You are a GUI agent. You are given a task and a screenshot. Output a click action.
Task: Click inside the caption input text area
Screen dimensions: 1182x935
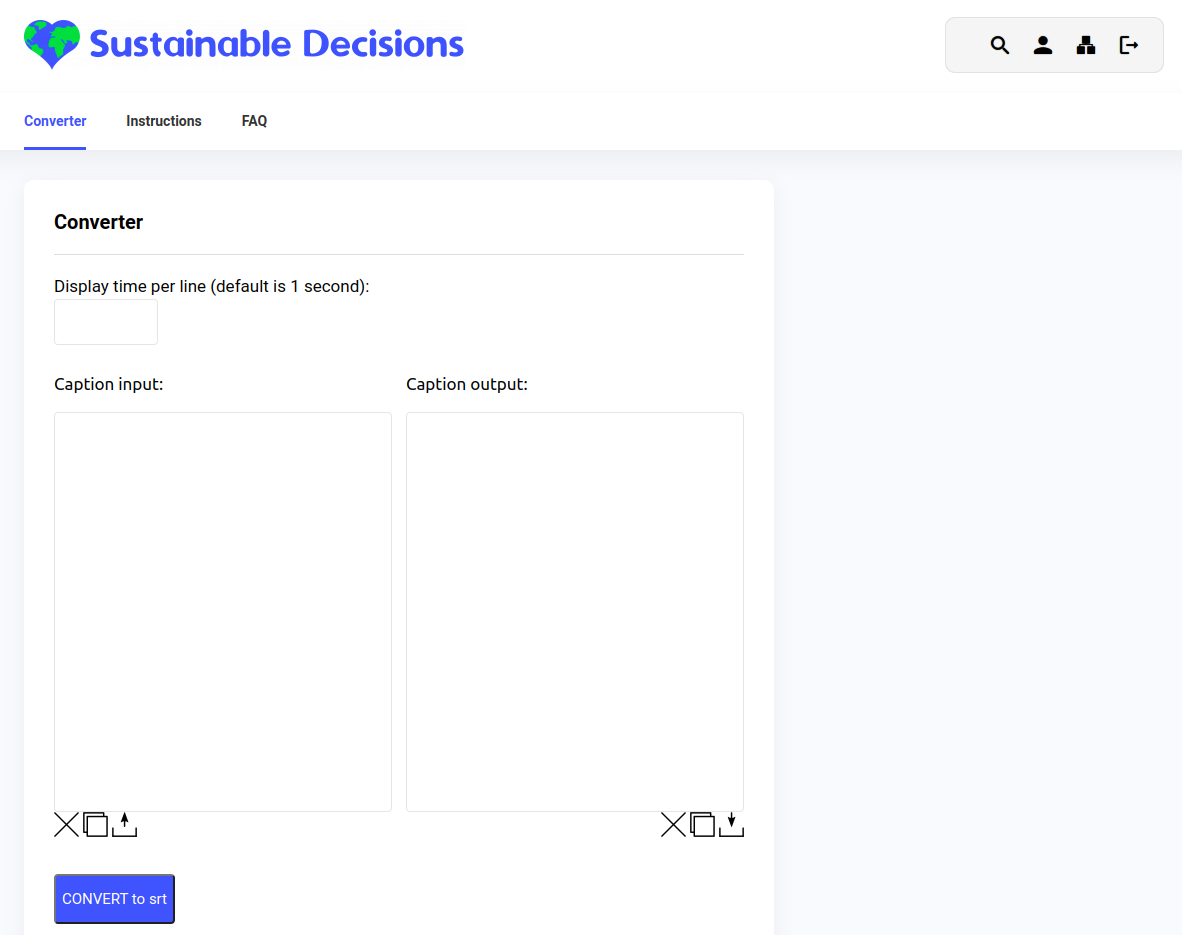[223, 611]
